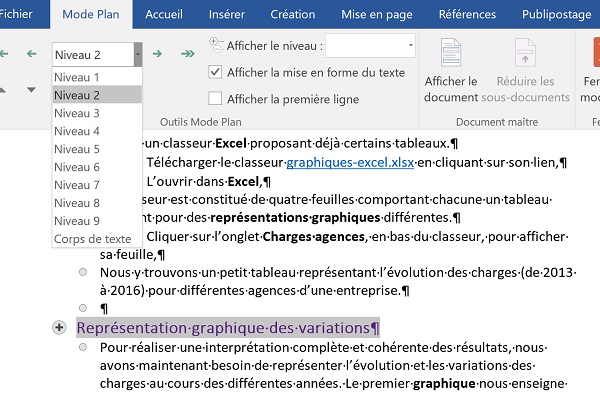Screen dimensions: 600x395
Task: Choose Niveau 9 in the level list
Action: click(x=97, y=221)
